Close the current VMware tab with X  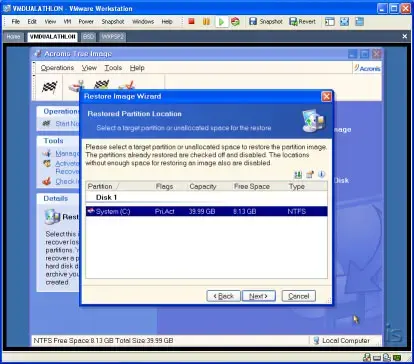tap(405, 36)
